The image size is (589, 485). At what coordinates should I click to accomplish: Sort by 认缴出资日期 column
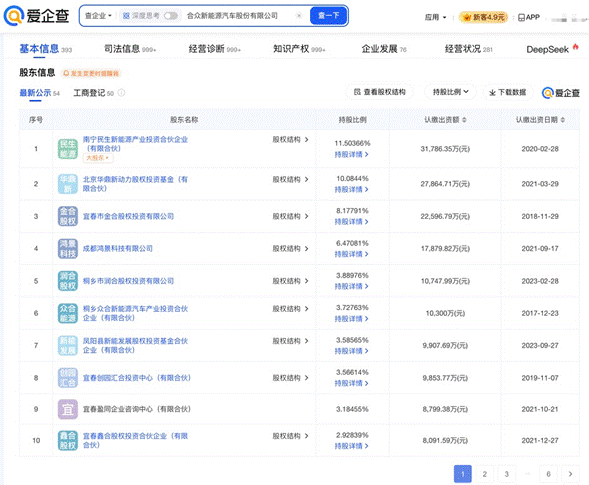(540, 120)
